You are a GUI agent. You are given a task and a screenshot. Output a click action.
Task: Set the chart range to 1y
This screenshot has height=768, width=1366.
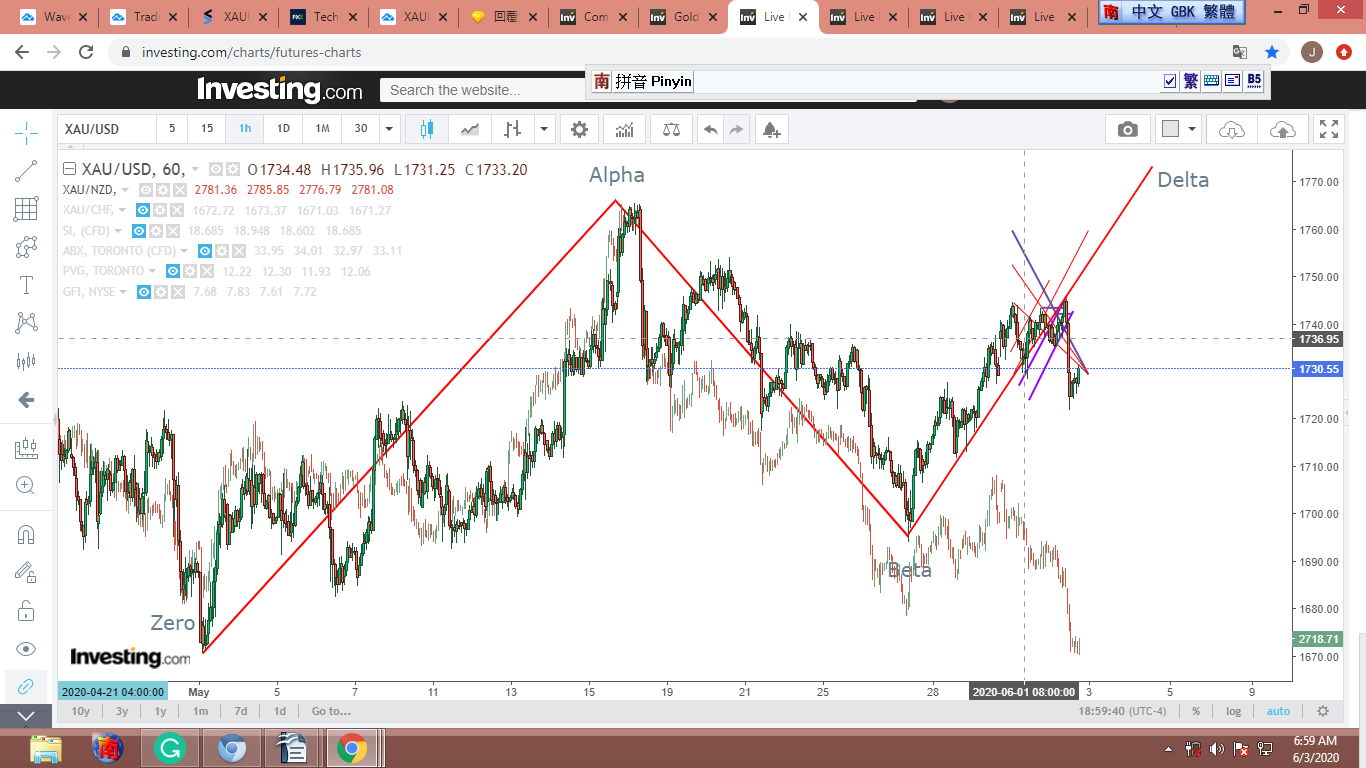tap(160, 711)
